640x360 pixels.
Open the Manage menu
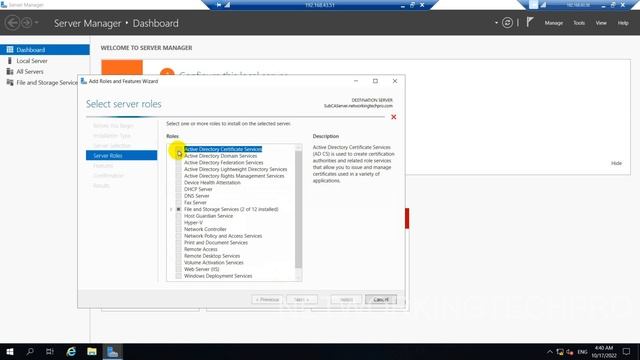pos(553,23)
